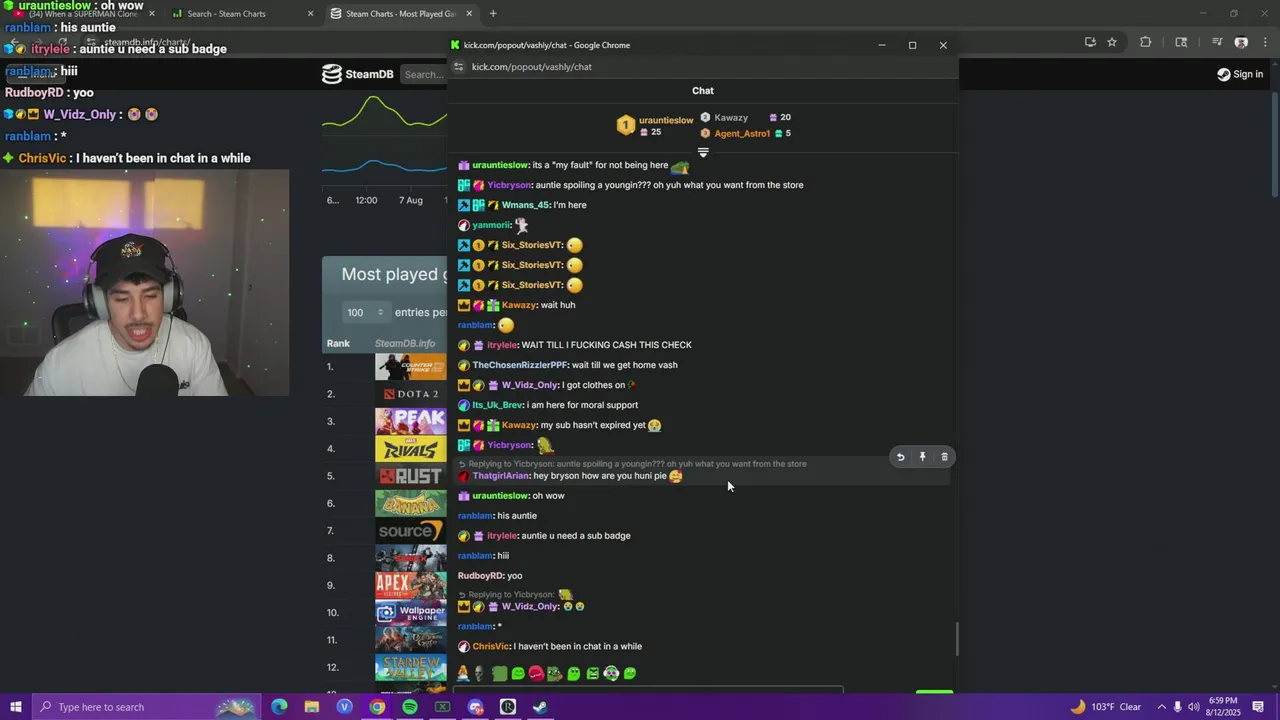Screen dimensions: 1280x720
Task: Sort the SteamDB table by Rank
Action: [338, 343]
